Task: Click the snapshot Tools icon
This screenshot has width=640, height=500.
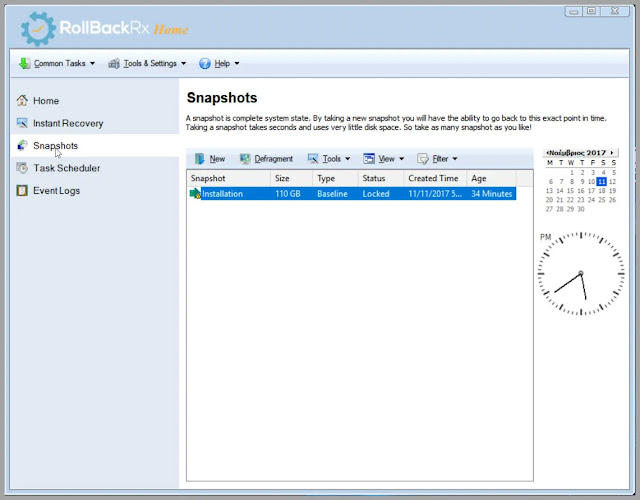Action: point(313,159)
